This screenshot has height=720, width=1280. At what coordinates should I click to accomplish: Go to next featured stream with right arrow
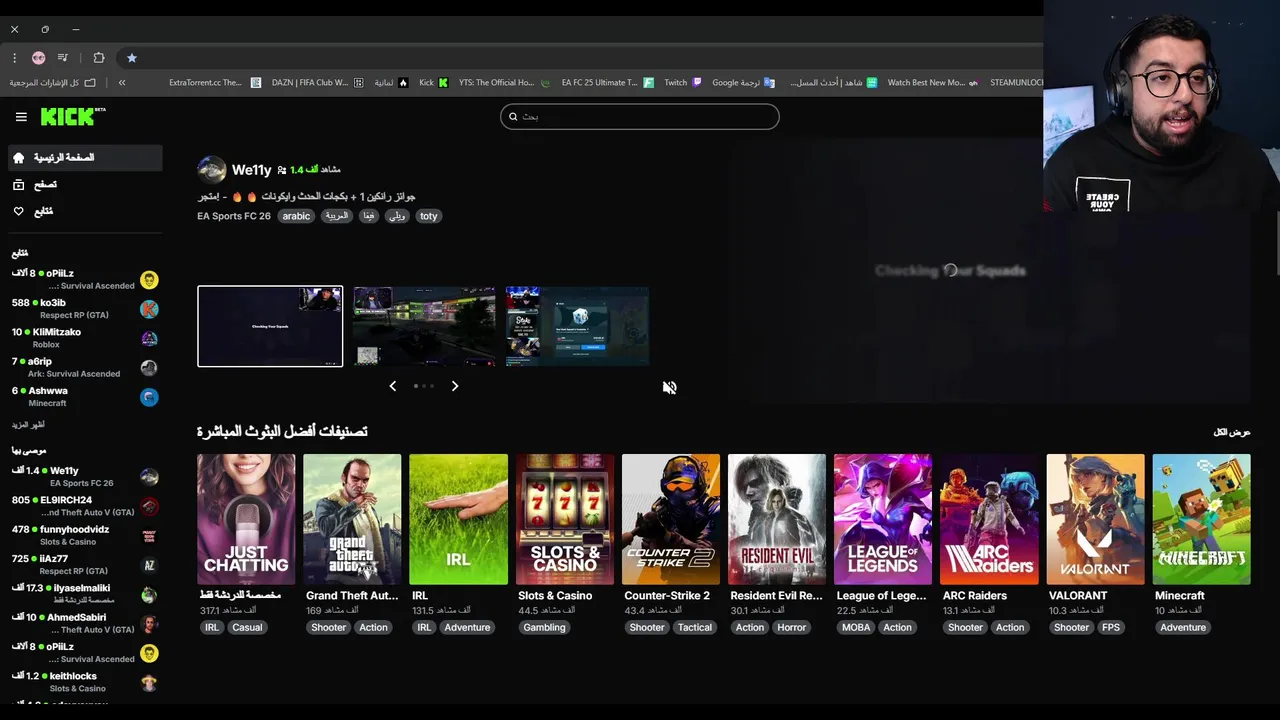point(455,386)
